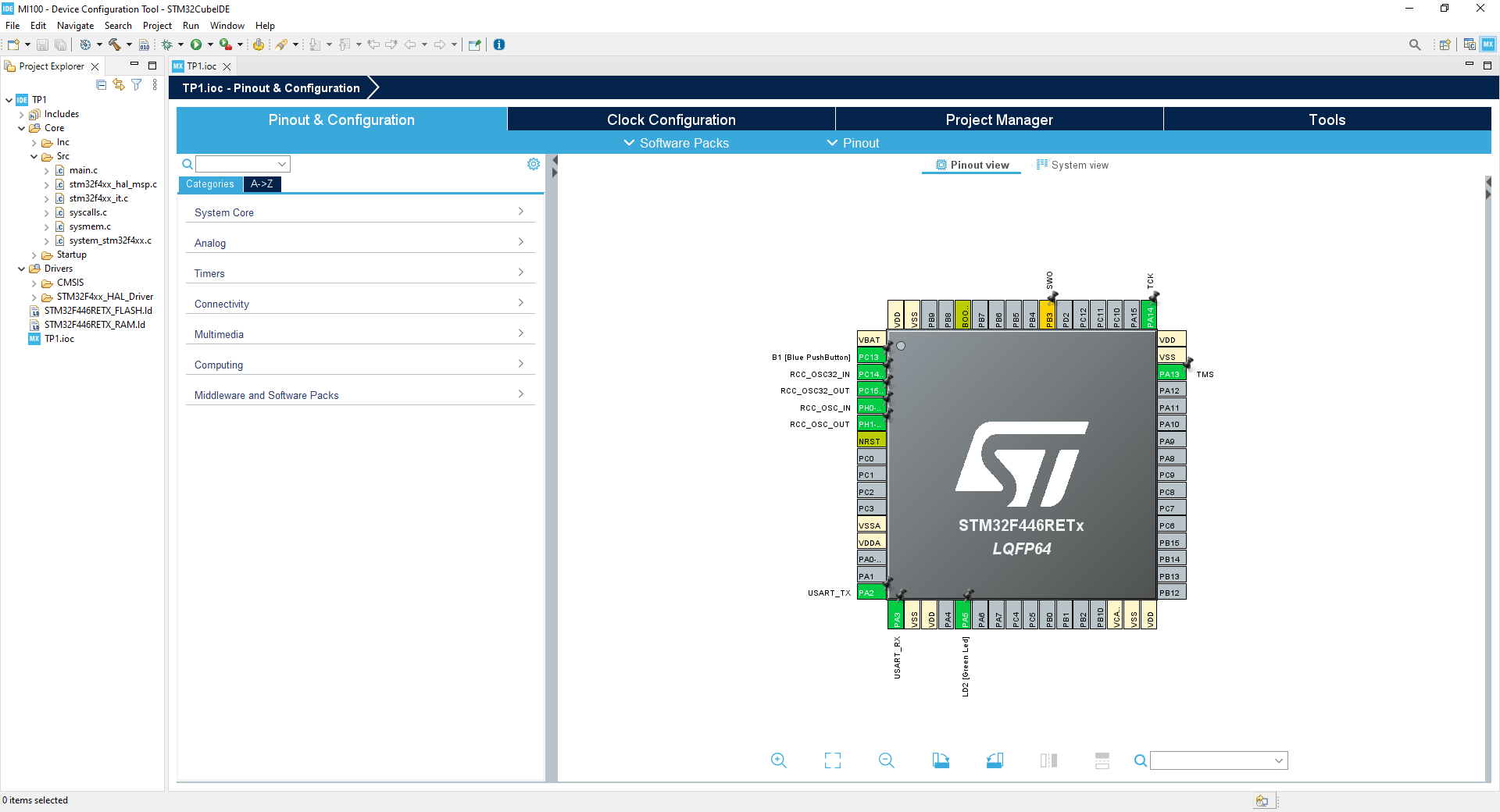This screenshot has width=1500, height=812.
Task: Click the New project toolbar icon
Action: [x=13, y=45]
